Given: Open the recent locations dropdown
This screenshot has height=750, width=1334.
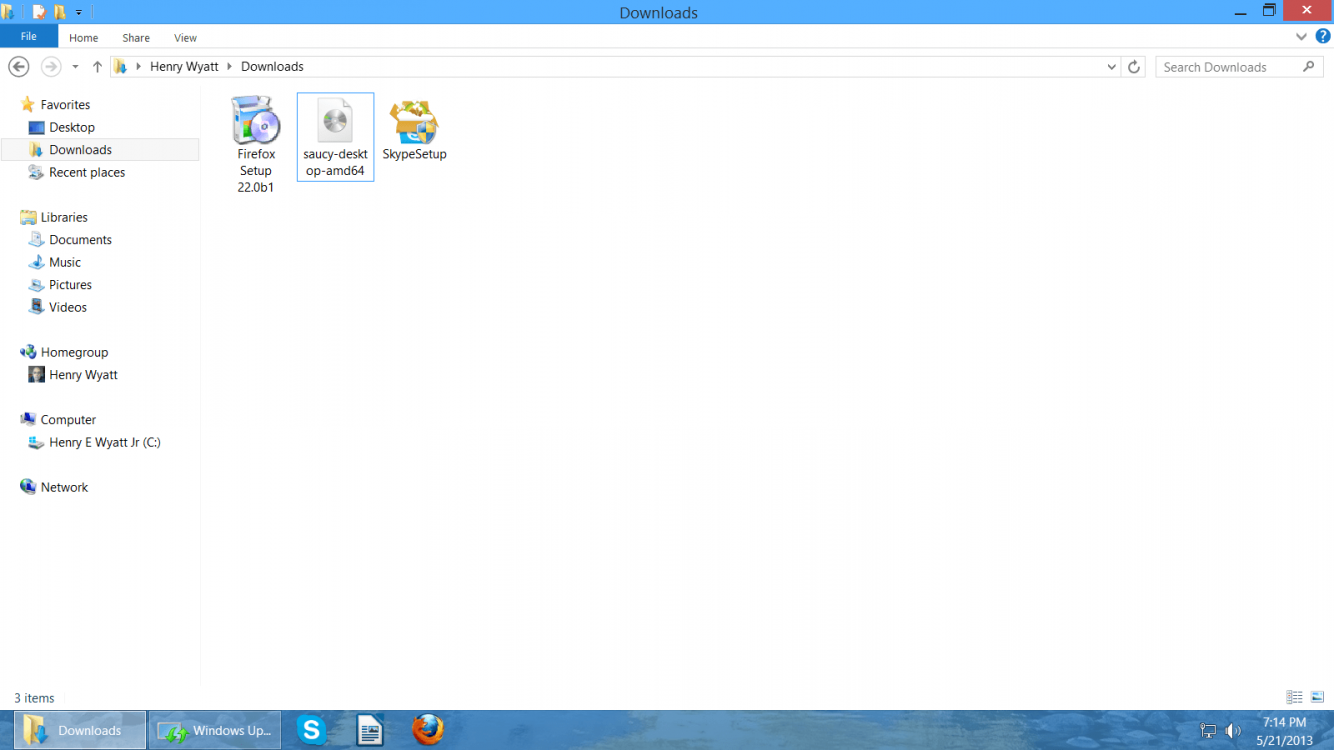Looking at the screenshot, I should [75, 67].
